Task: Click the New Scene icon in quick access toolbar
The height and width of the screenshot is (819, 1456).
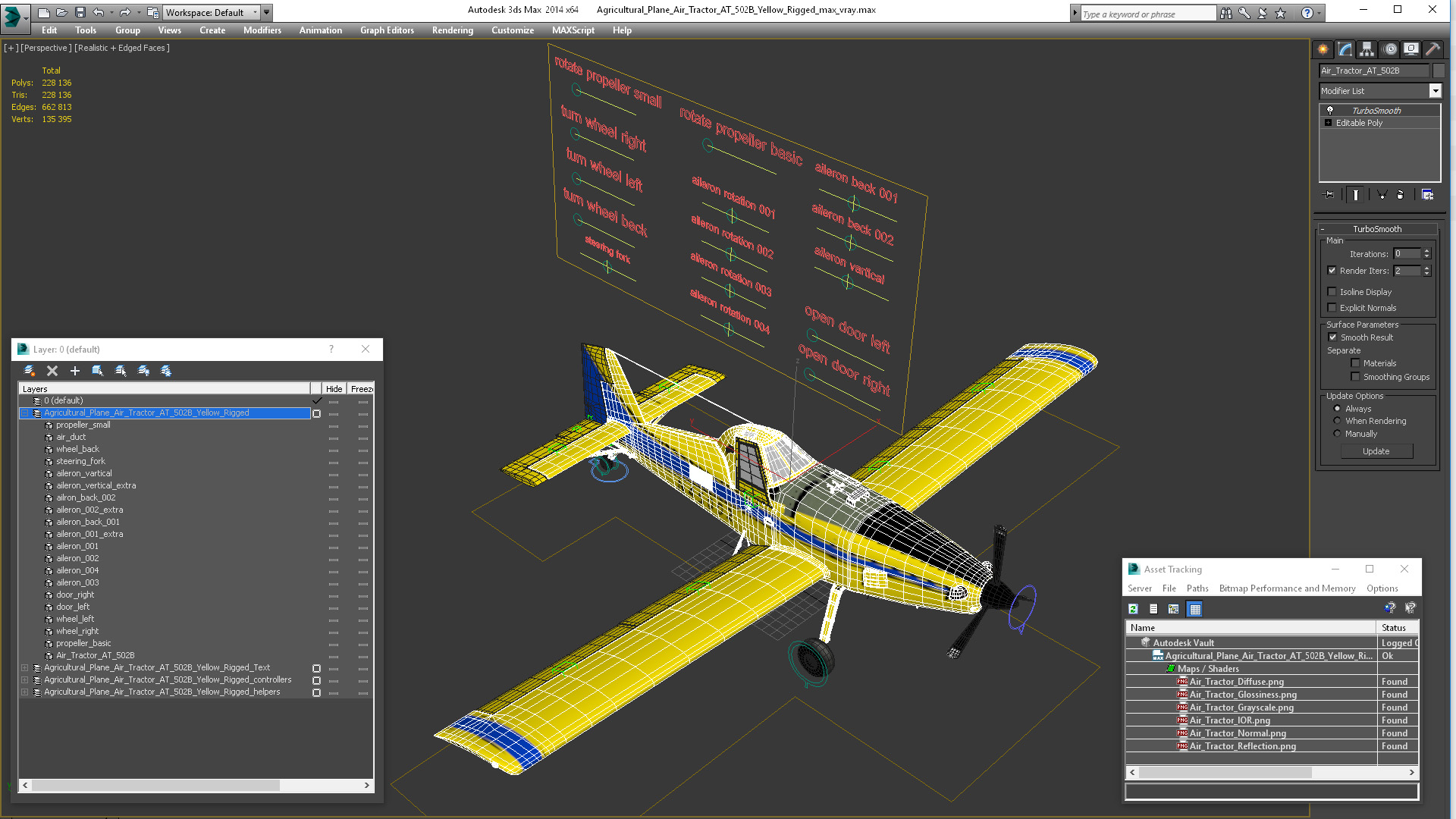Action: pos(44,12)
